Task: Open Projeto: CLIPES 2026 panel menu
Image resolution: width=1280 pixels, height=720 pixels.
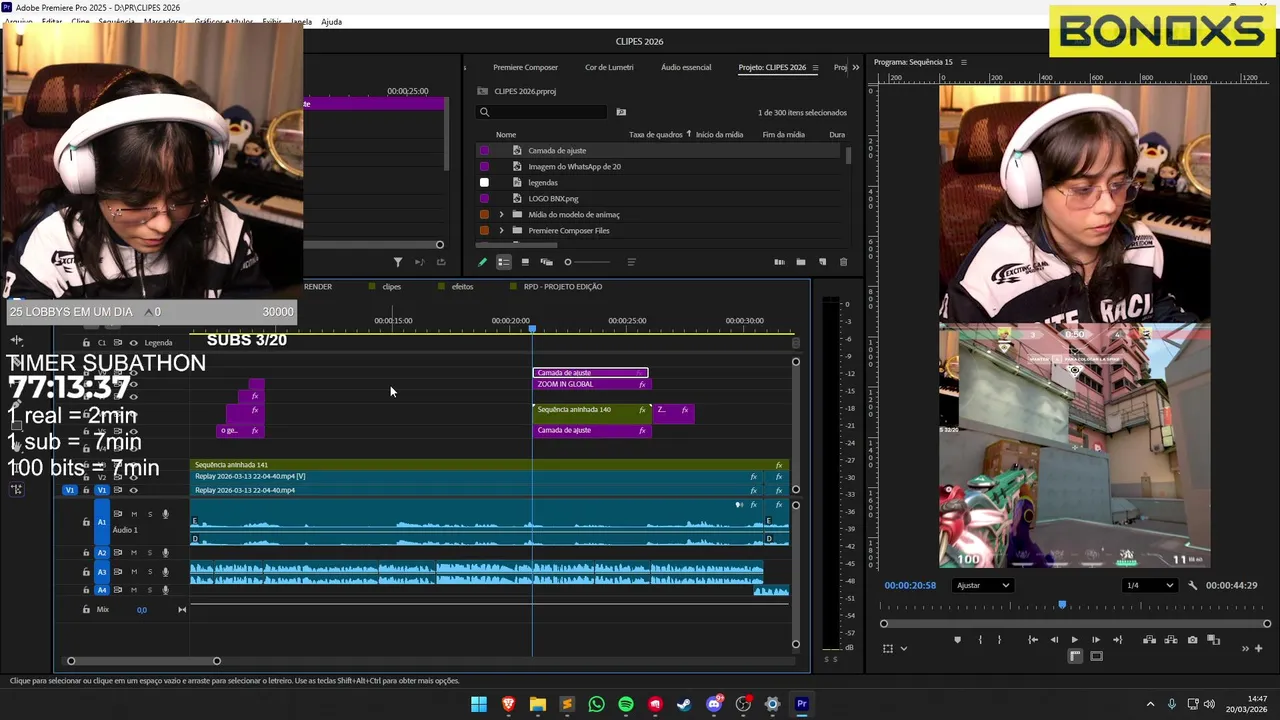Action: click(815, 68)
